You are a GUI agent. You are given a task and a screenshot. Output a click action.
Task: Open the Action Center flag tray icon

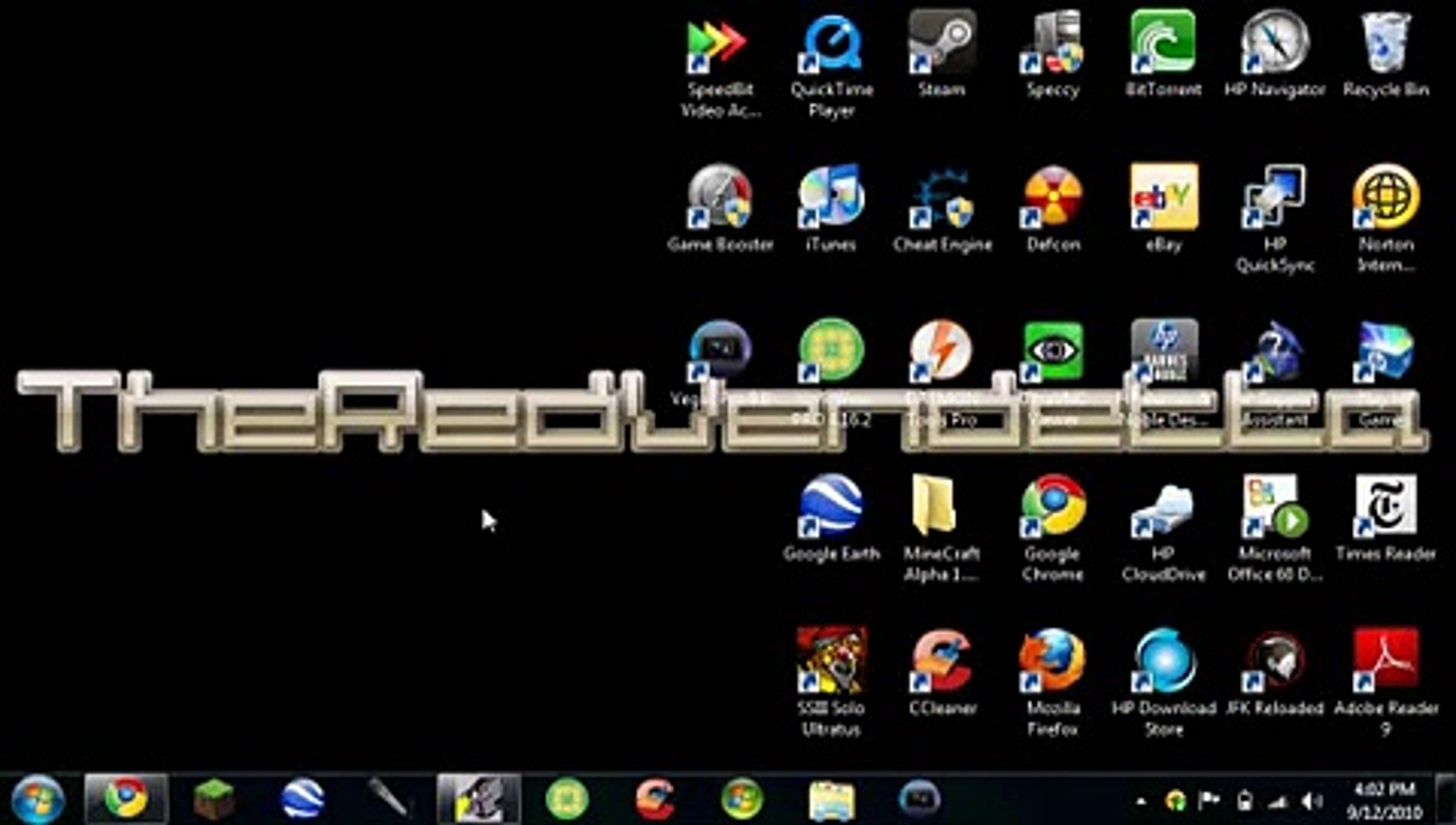click(1208, 801)
